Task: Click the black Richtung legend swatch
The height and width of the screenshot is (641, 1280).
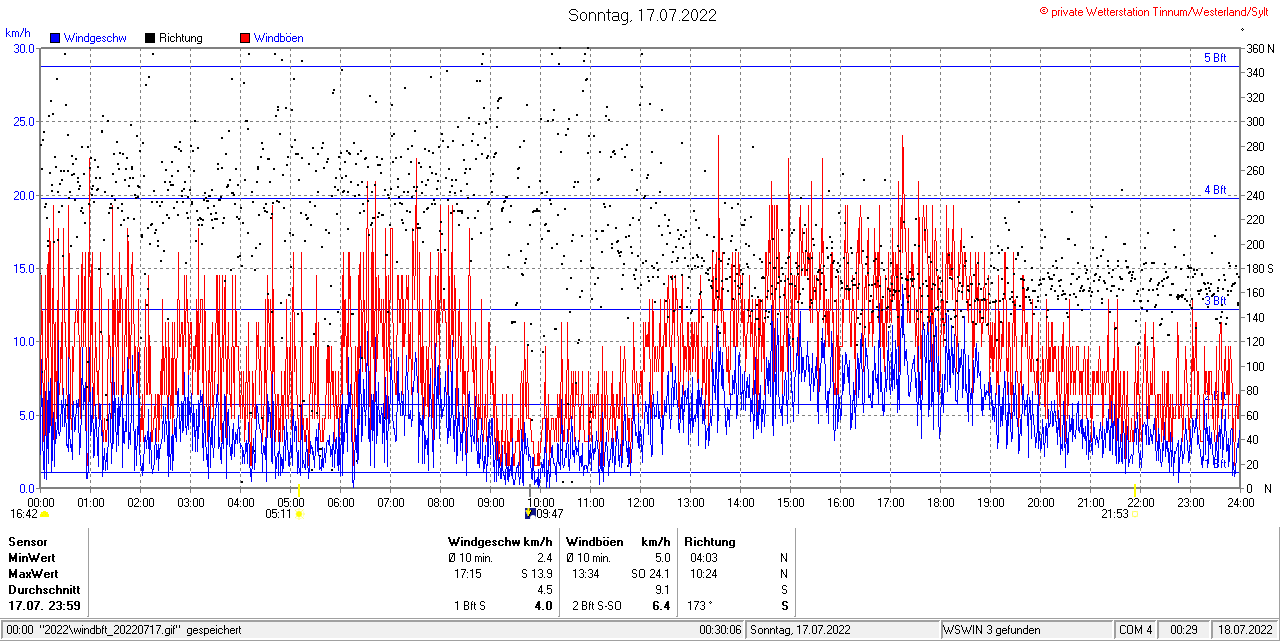Action: 150,38
